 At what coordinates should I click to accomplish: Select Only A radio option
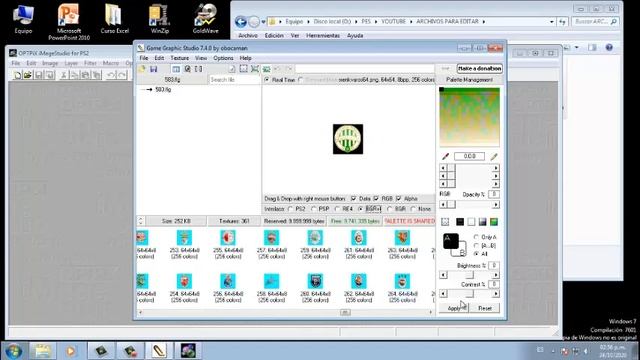pyautogui.click(x=476, y=237)
